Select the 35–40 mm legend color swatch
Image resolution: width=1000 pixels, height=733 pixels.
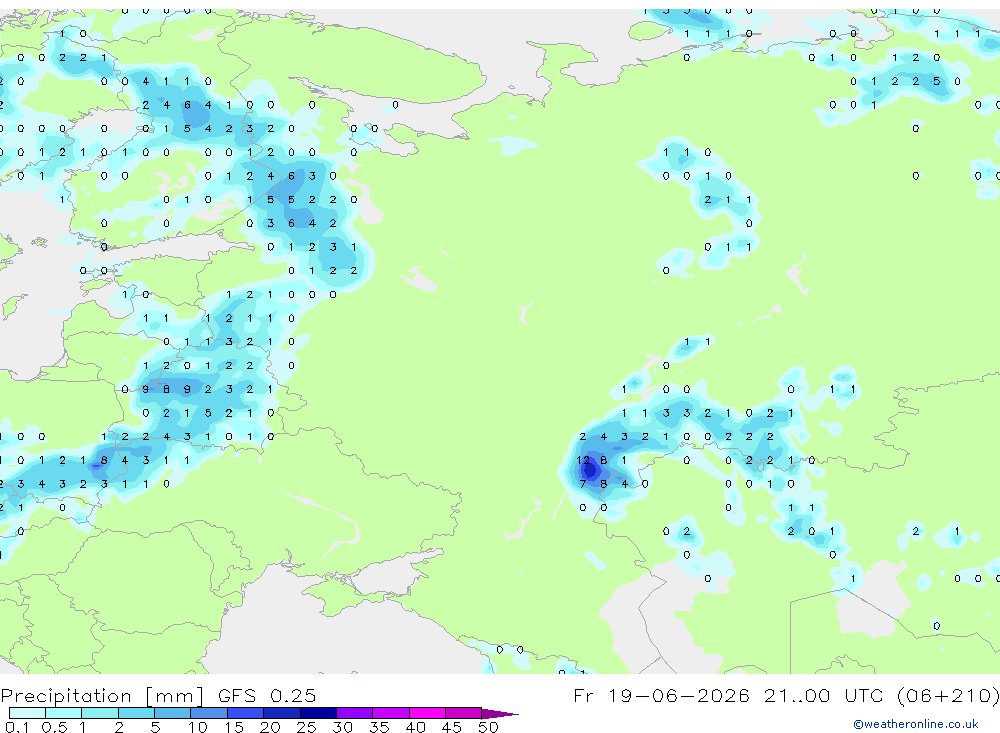[x=390, y=713]
